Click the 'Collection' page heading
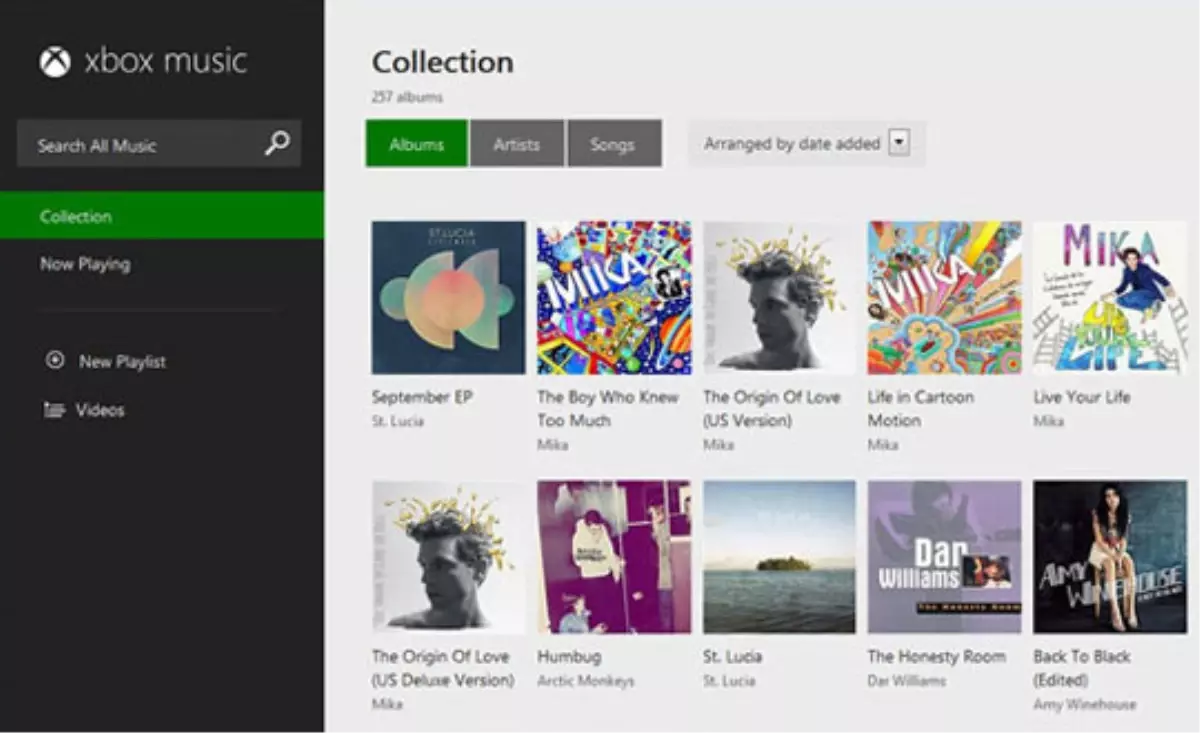This screenshot has height=733, width=1200. (x=443, y=62)
